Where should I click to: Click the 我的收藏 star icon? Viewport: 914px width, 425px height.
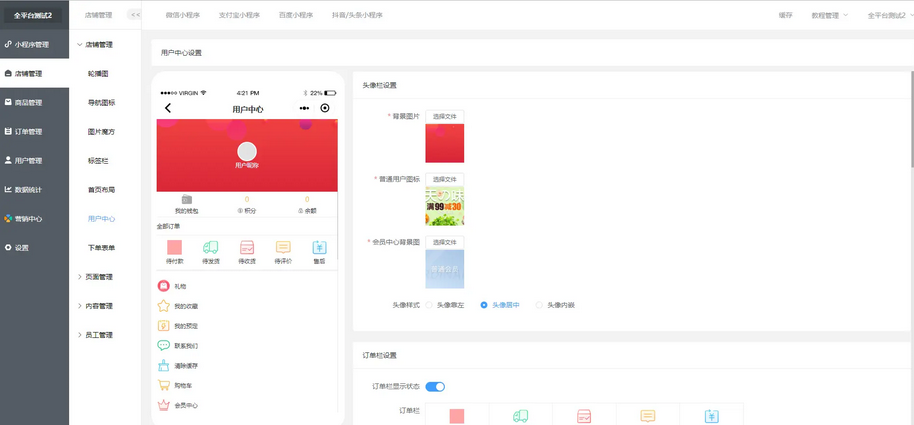coord(163,306)
